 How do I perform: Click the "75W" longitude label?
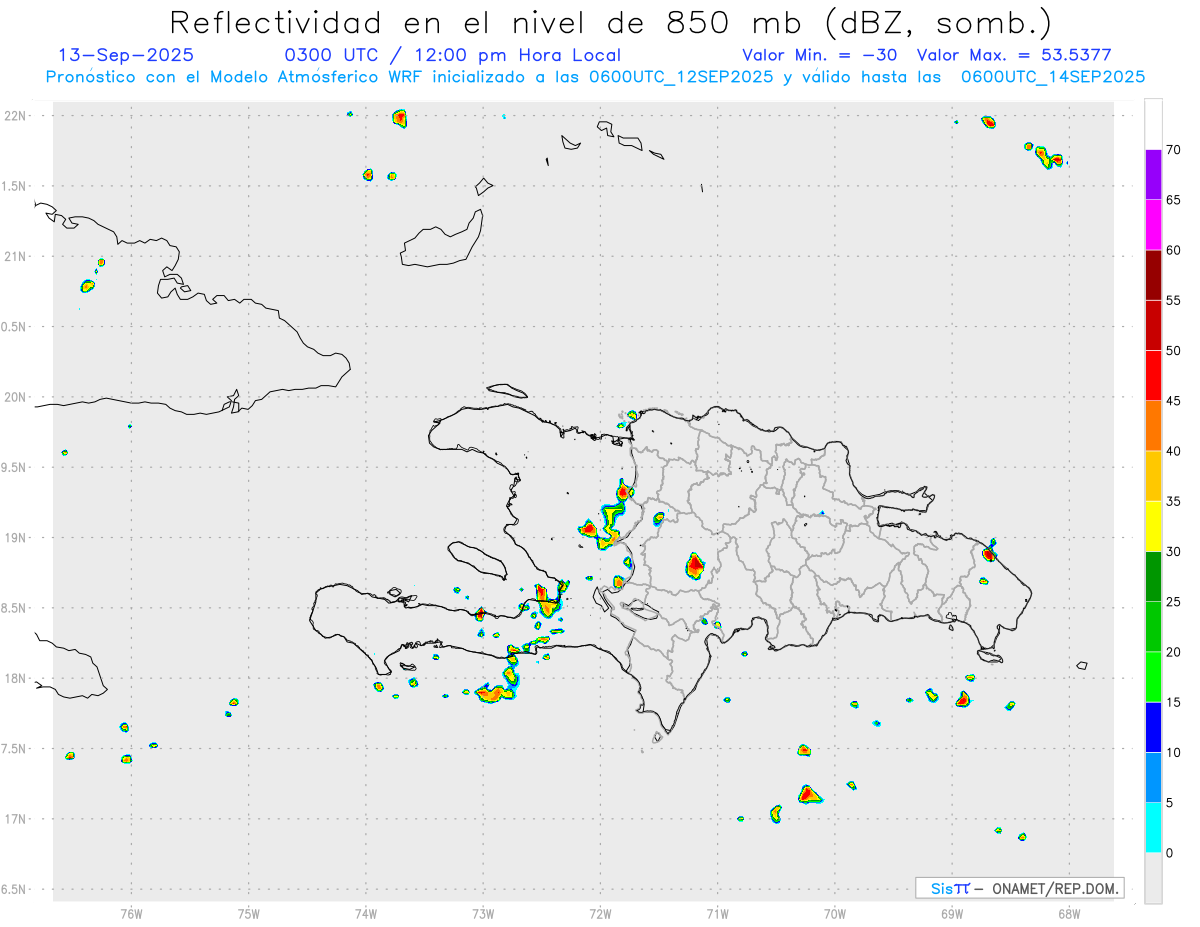click(x=249, y=913)
